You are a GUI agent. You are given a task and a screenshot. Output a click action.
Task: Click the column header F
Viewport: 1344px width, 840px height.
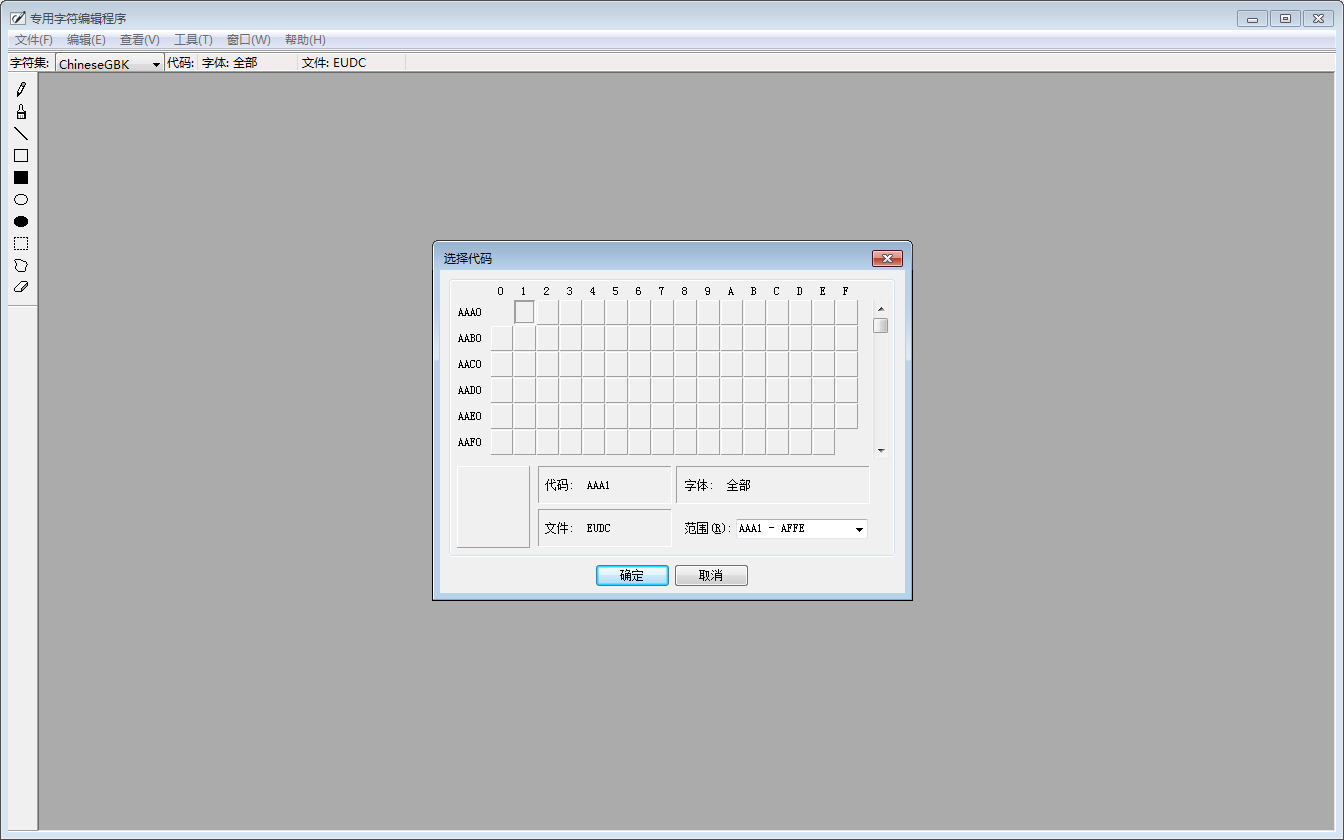[846, 292]
